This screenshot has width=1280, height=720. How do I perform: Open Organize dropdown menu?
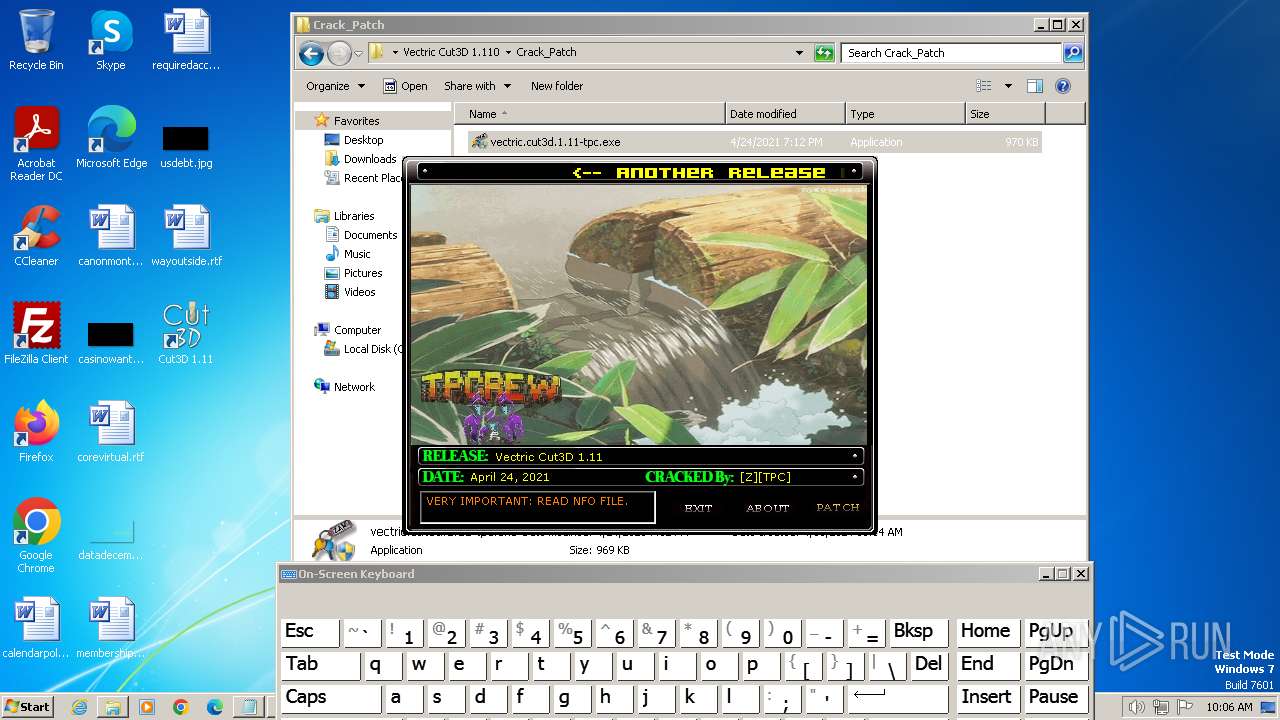pos(335,86)
